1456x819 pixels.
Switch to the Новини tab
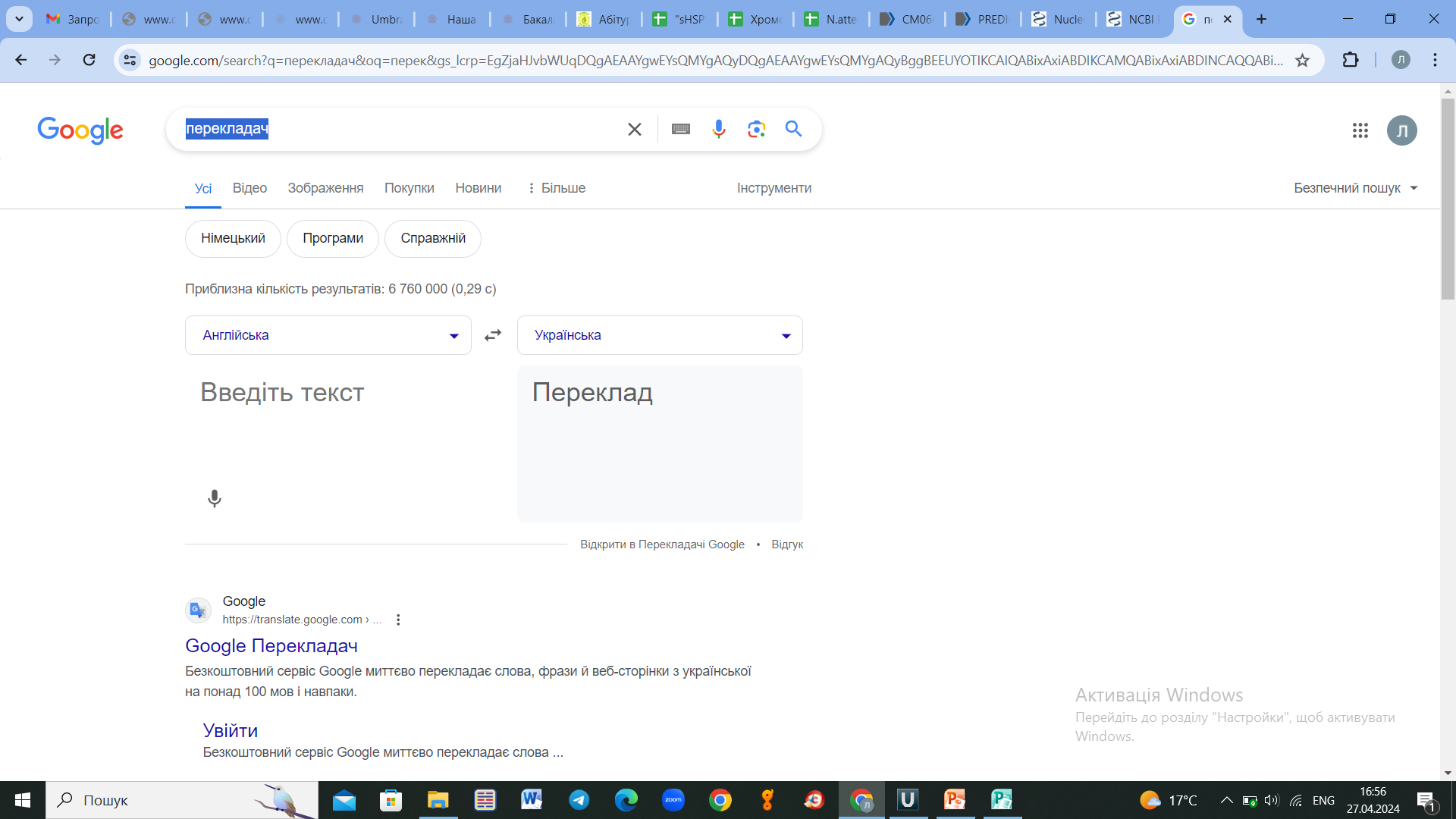coord(479,188)
